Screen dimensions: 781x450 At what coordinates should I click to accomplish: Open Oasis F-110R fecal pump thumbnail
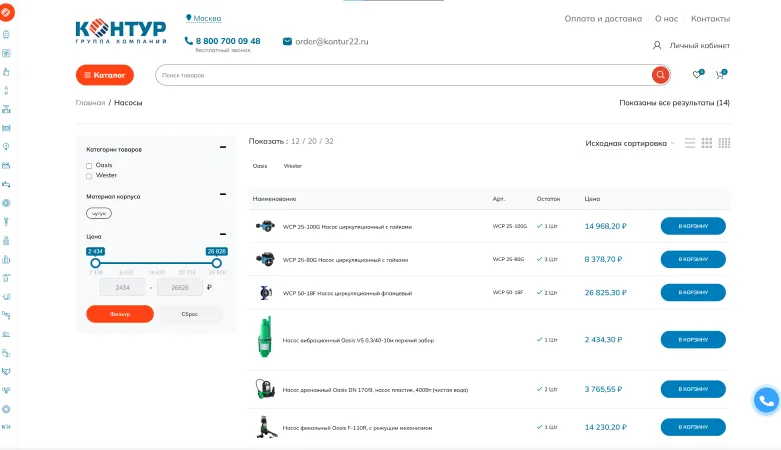(266, 427)
